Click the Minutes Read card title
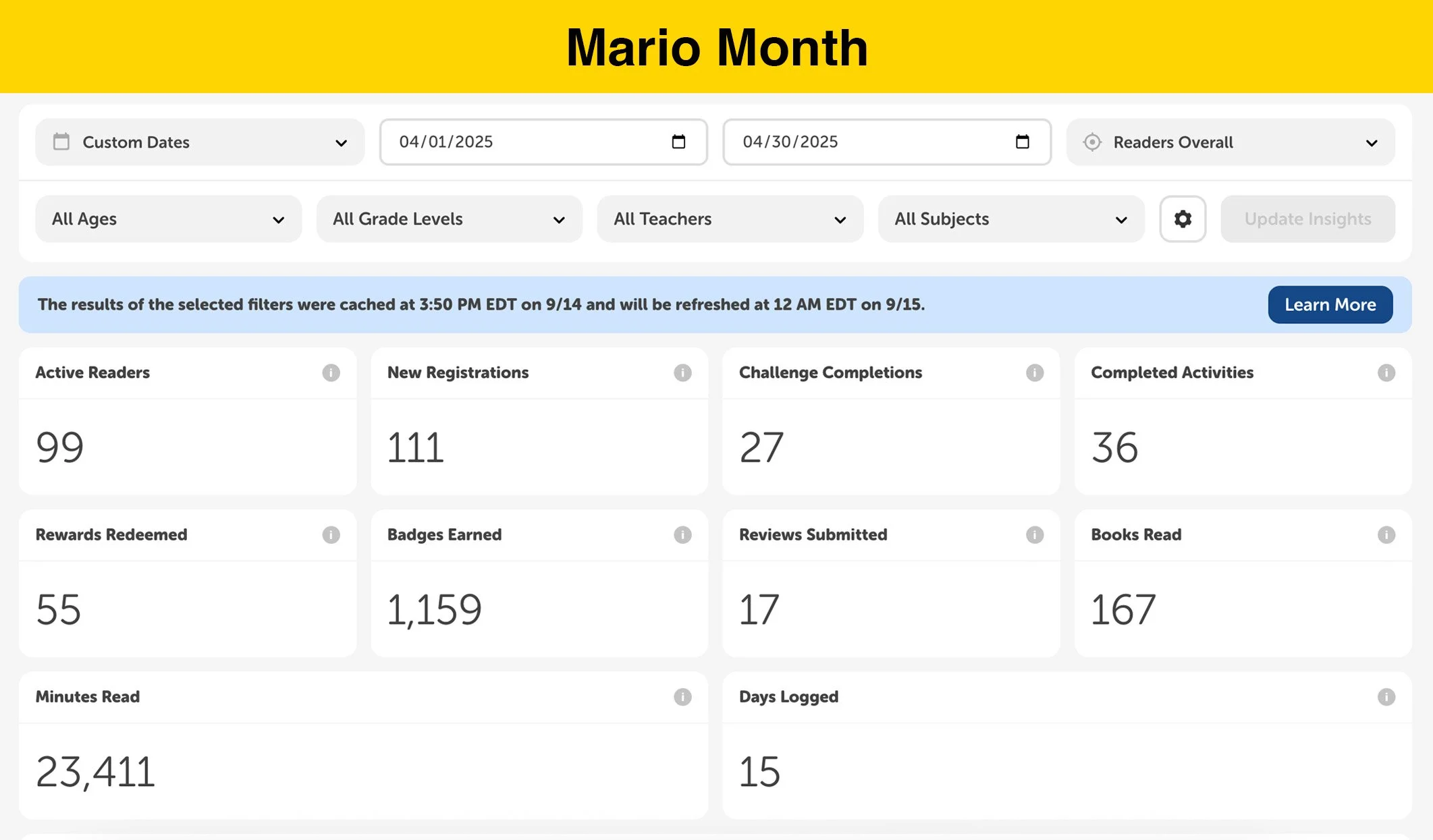1433x840 pixels. (x=88, y=697)
